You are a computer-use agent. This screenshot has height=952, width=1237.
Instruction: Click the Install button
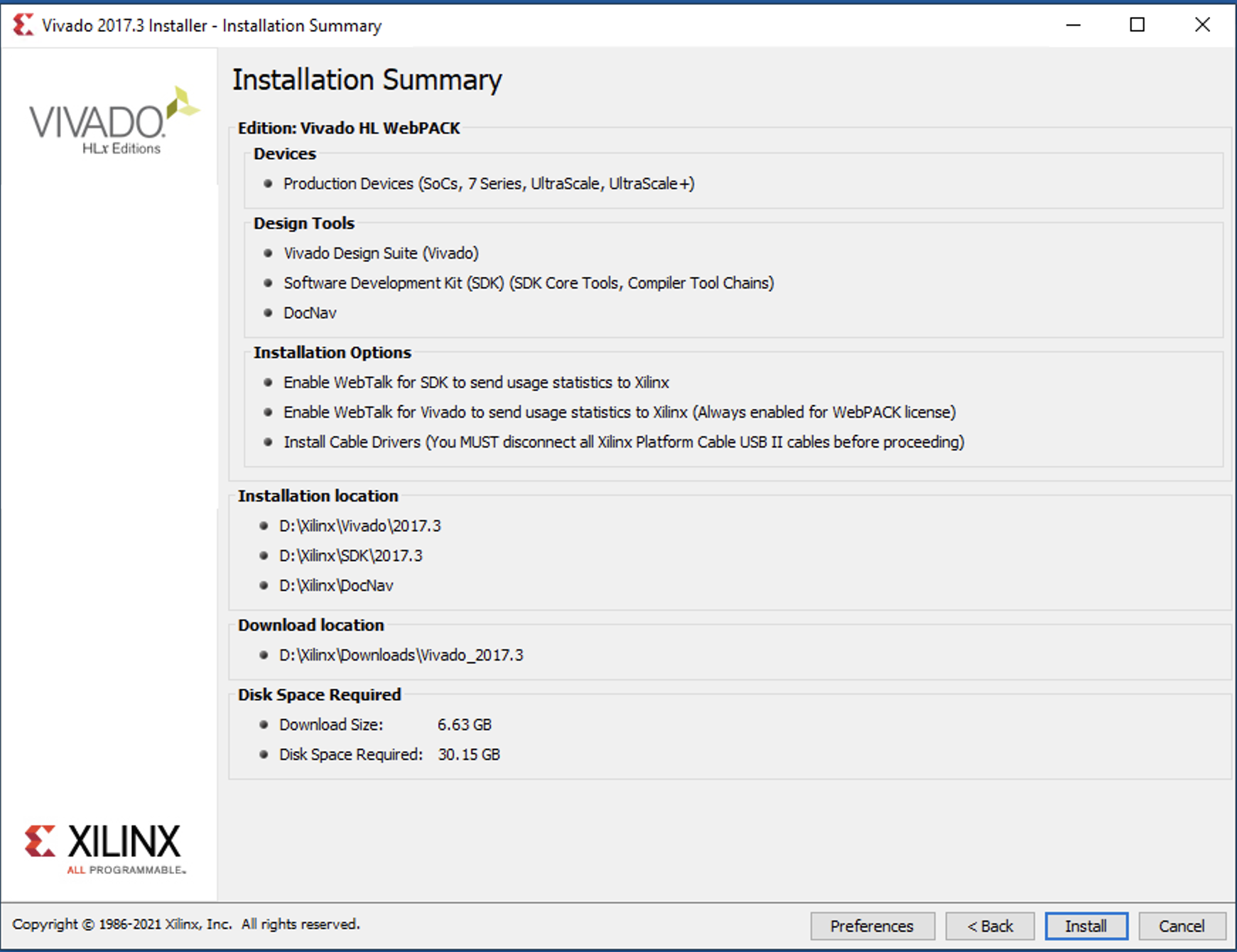1086,926
